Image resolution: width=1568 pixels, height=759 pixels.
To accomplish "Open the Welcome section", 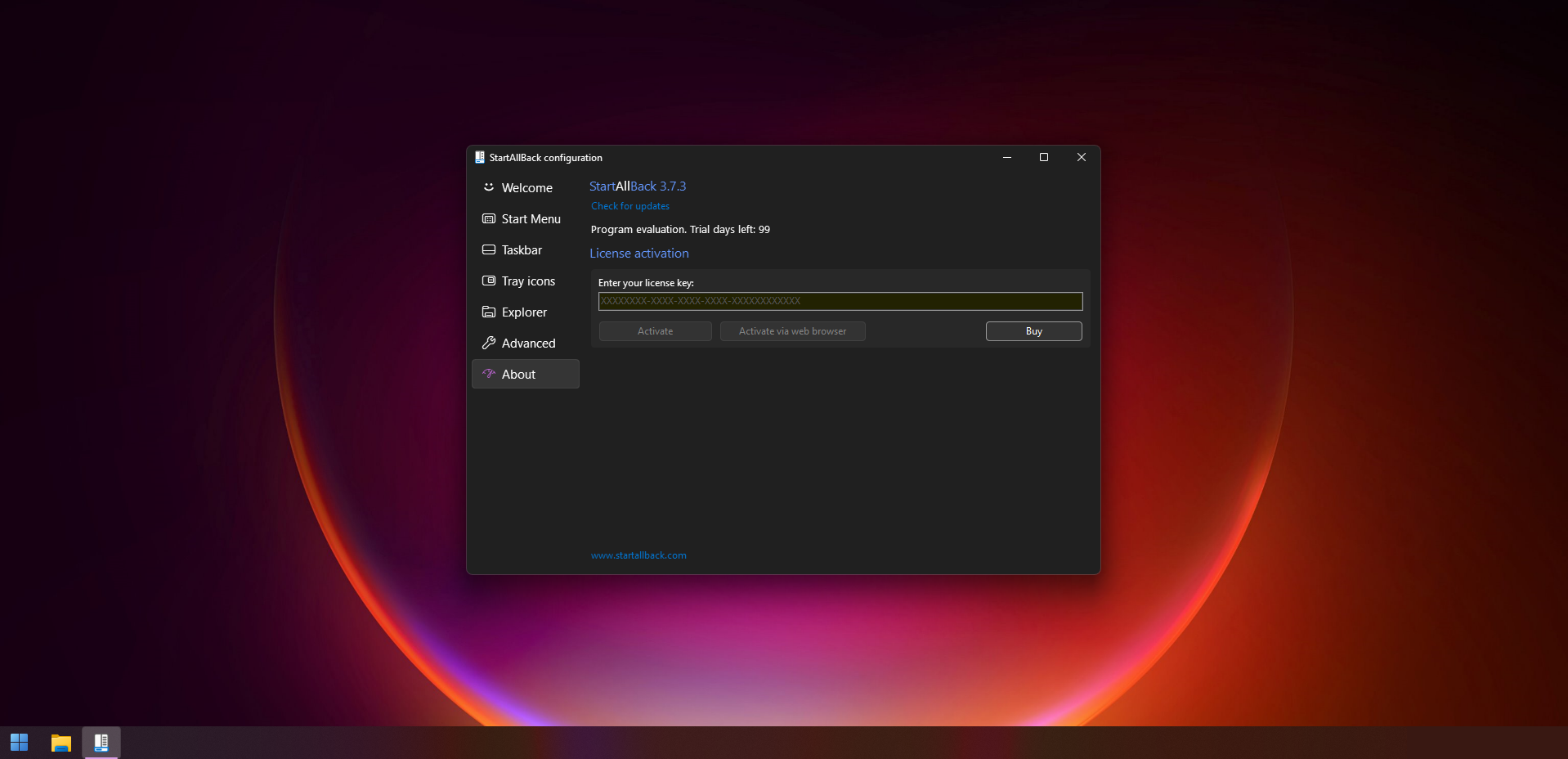I will pos(526,188).
